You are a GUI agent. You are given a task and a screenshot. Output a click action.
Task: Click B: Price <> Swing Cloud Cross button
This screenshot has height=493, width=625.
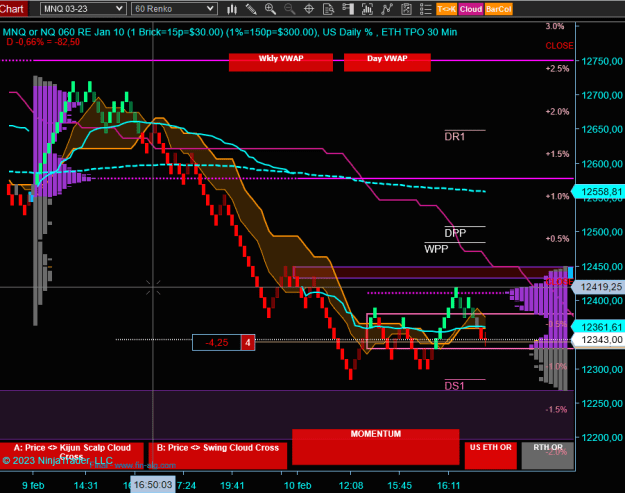(x=218, y=456)
